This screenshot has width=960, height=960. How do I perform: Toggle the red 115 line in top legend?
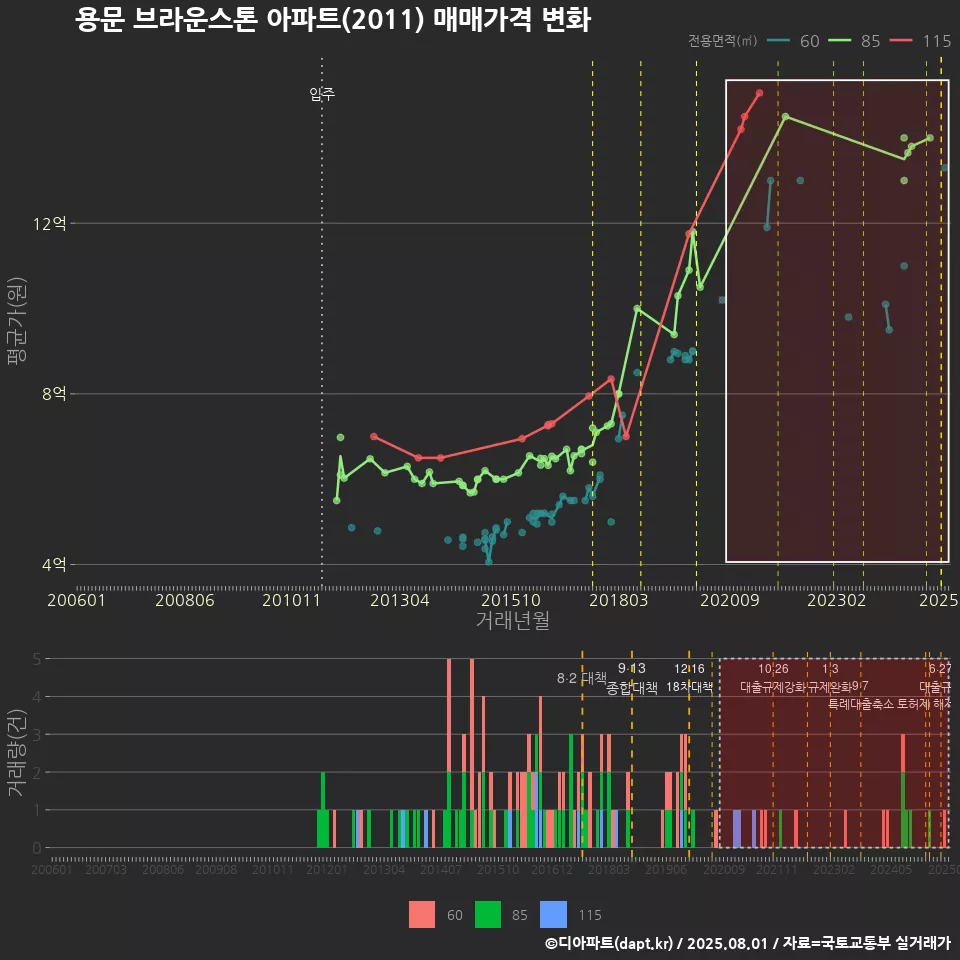[901, 41]
